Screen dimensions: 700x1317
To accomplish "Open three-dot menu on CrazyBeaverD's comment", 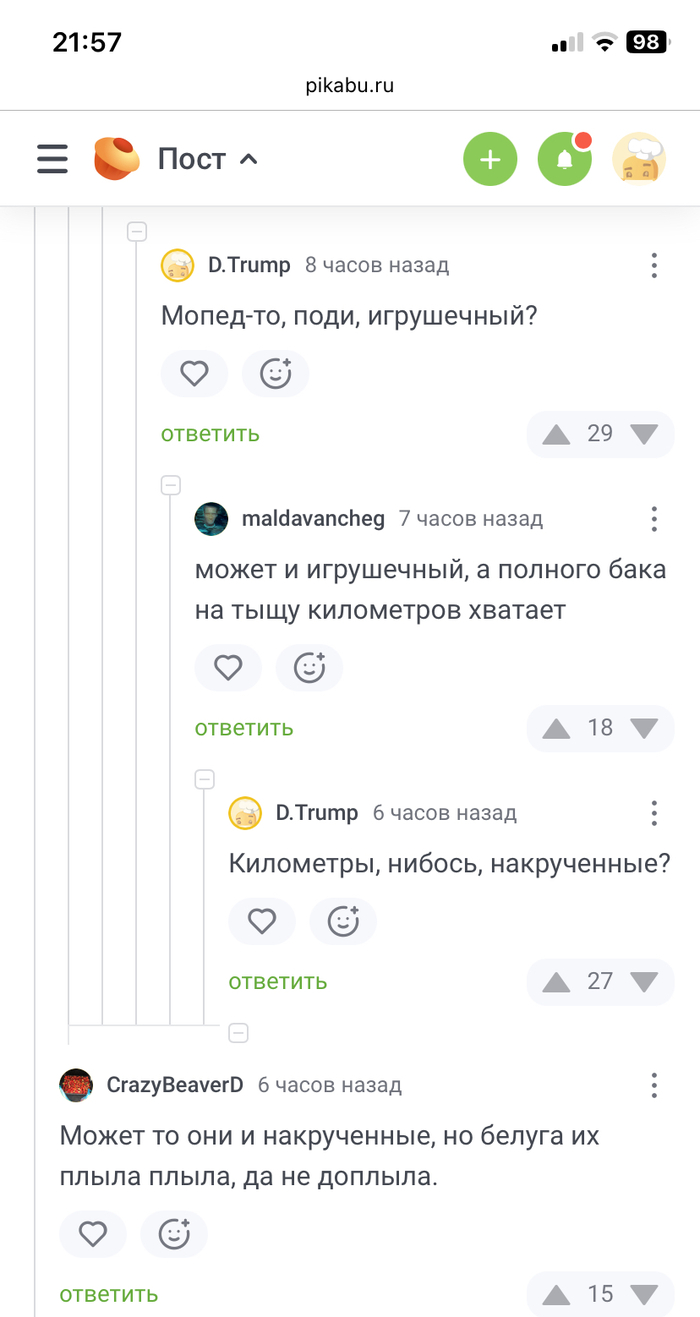I will (x=654, y=1085).
